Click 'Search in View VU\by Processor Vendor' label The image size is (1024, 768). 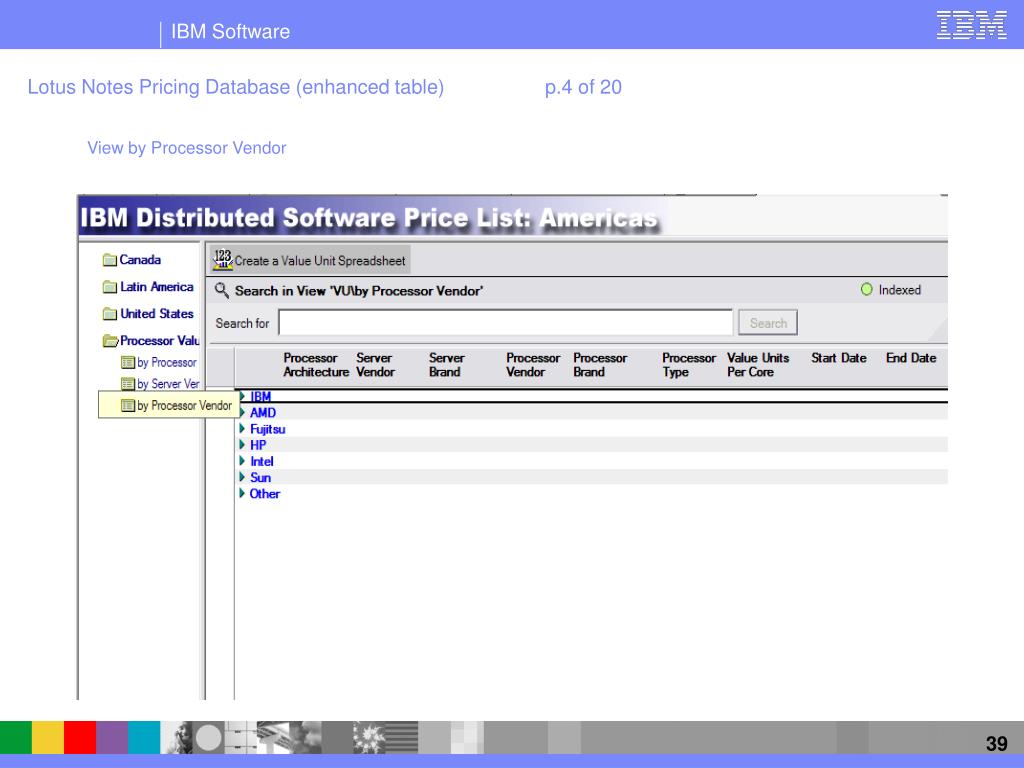tap(359, 291)
